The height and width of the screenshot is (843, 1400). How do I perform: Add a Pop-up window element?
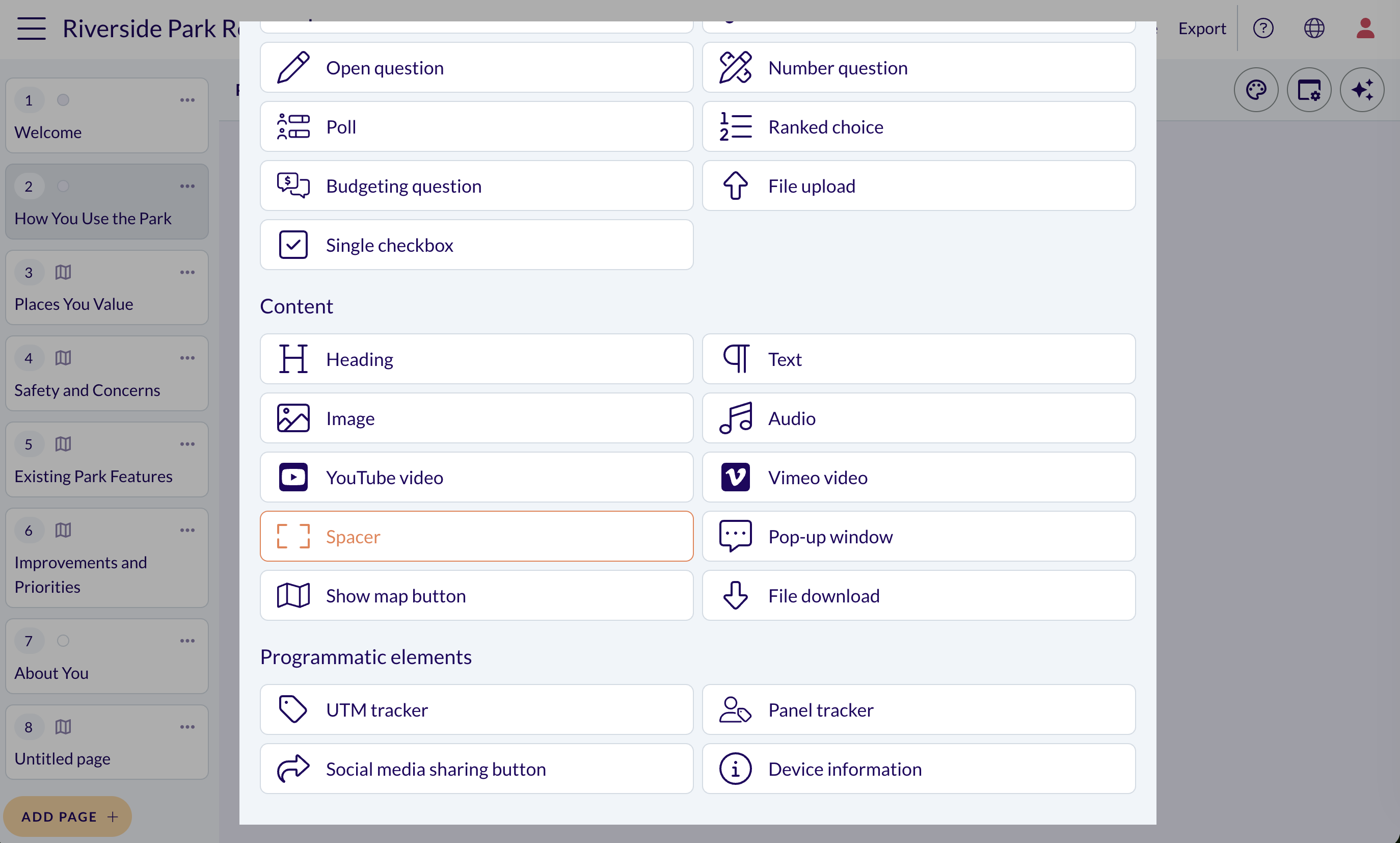point(919,536)
